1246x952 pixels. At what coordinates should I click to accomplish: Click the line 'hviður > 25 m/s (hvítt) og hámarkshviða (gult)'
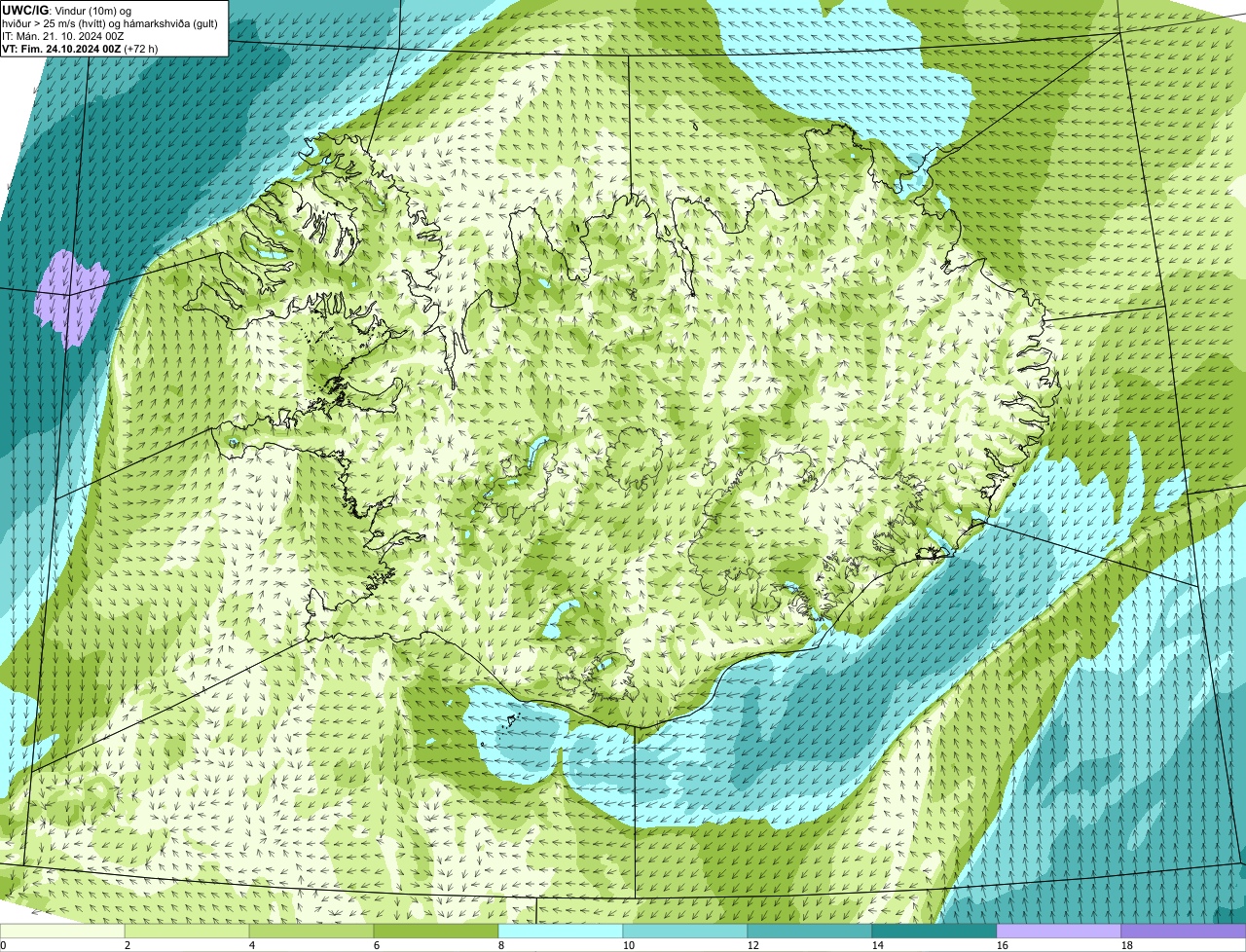(110, 22)
